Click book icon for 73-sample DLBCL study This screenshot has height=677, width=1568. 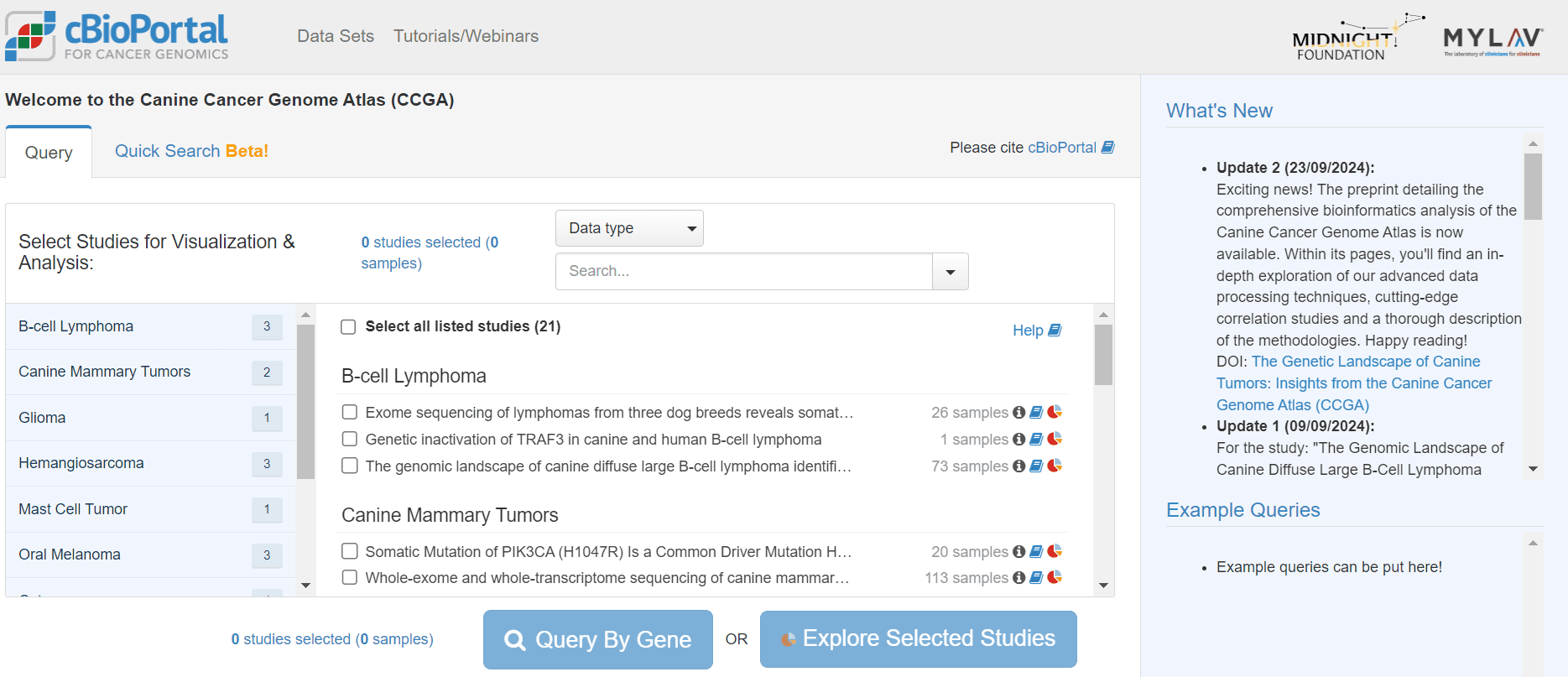1036,466
